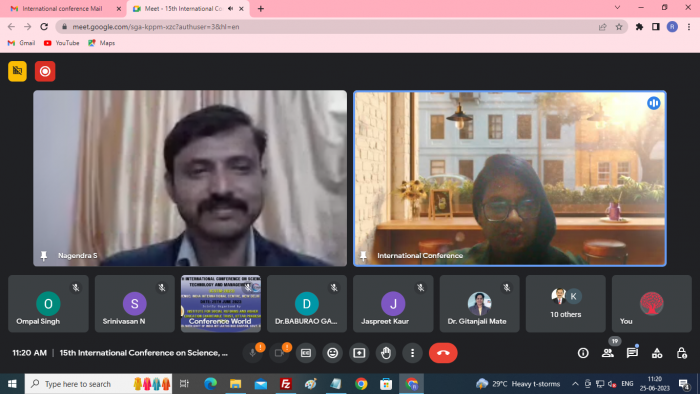Click the Windows taskbar search box
The height and width of the screenshot is (394, 700).
tap(98, 384)
